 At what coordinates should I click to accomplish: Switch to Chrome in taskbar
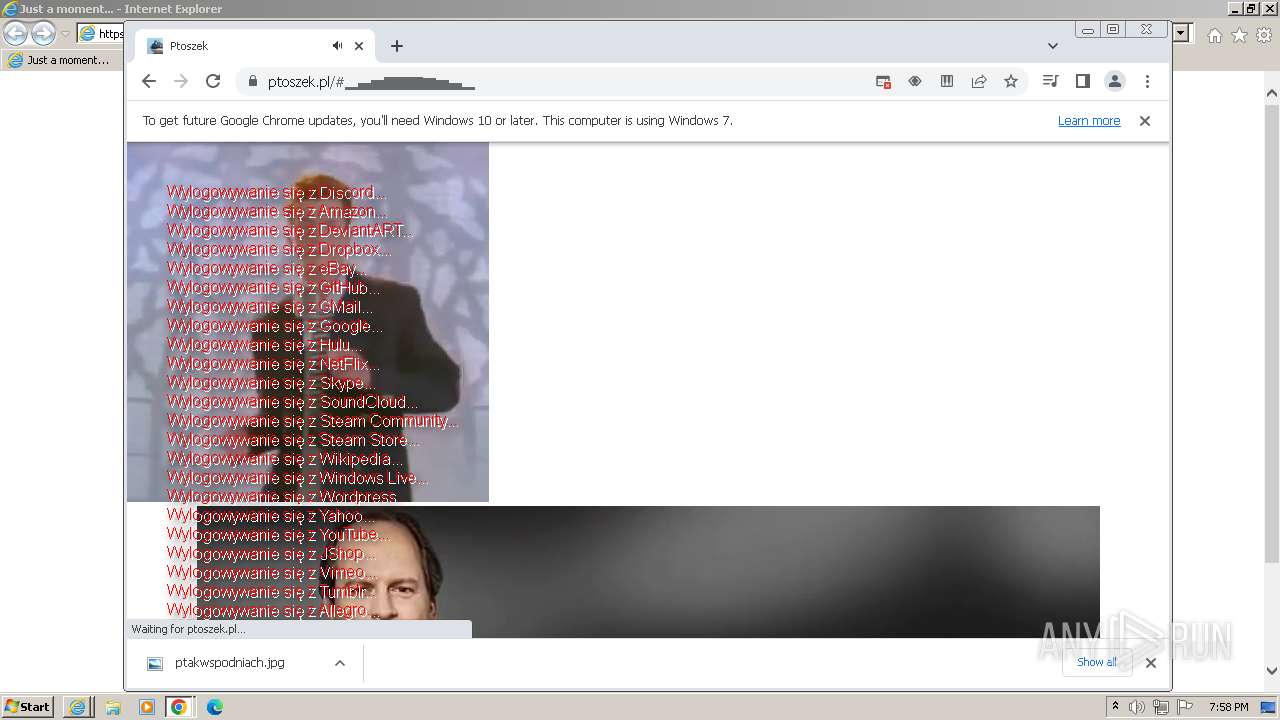(x=179, y=707)
